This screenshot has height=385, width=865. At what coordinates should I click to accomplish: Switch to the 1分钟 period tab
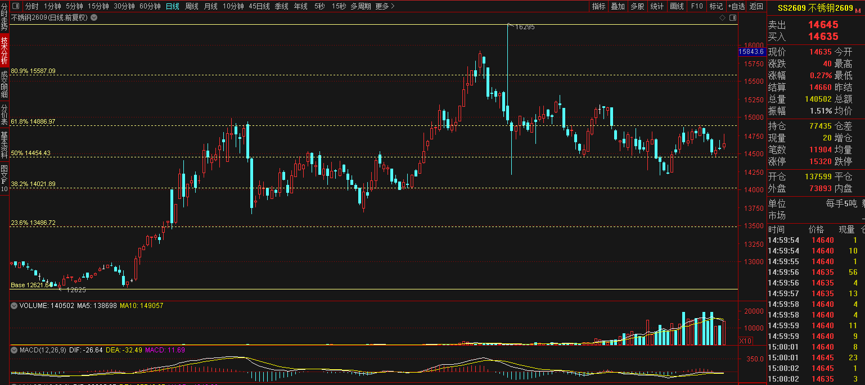tap(52, 7)
